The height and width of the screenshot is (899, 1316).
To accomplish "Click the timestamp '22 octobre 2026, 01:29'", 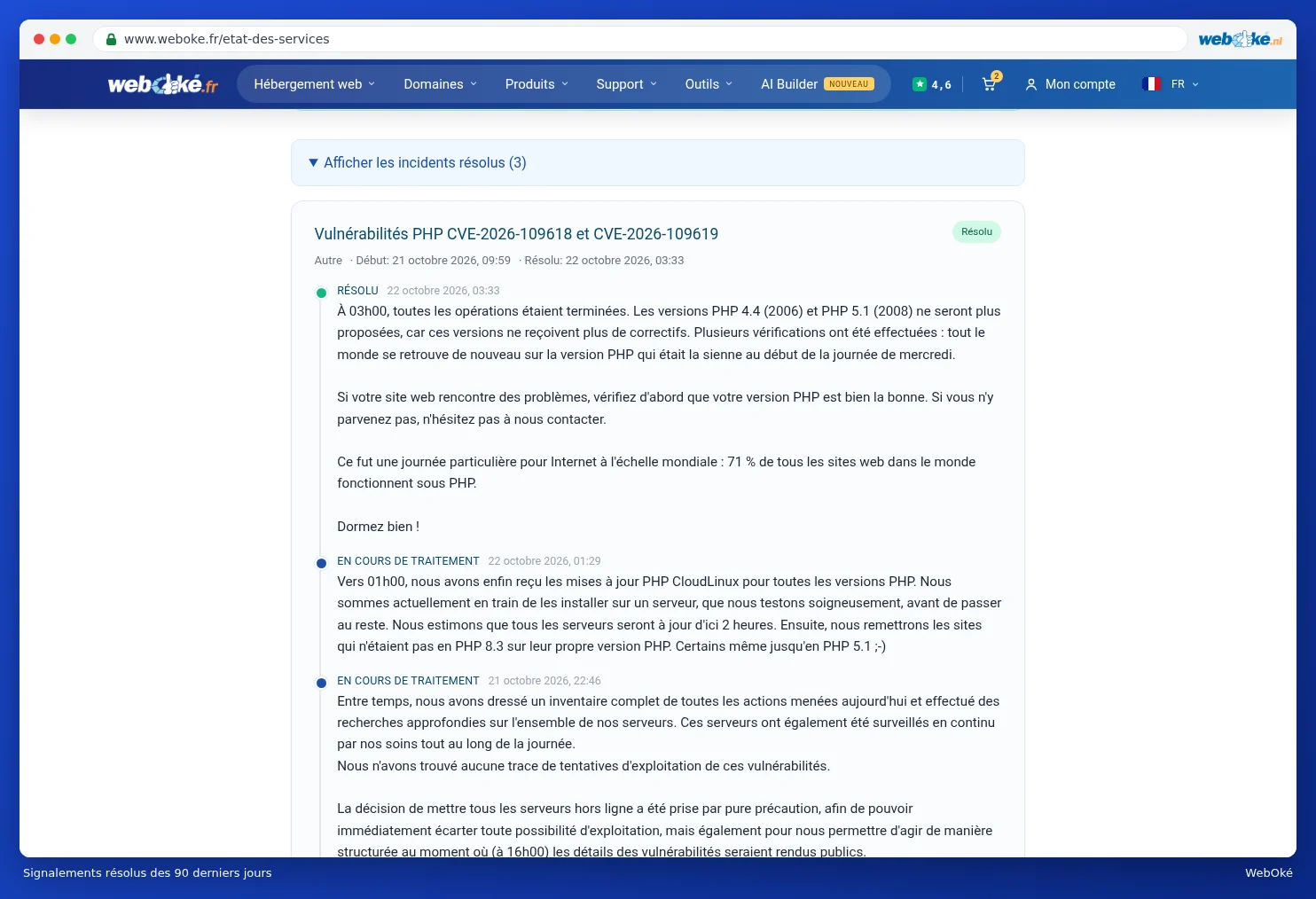I will 544,561.
